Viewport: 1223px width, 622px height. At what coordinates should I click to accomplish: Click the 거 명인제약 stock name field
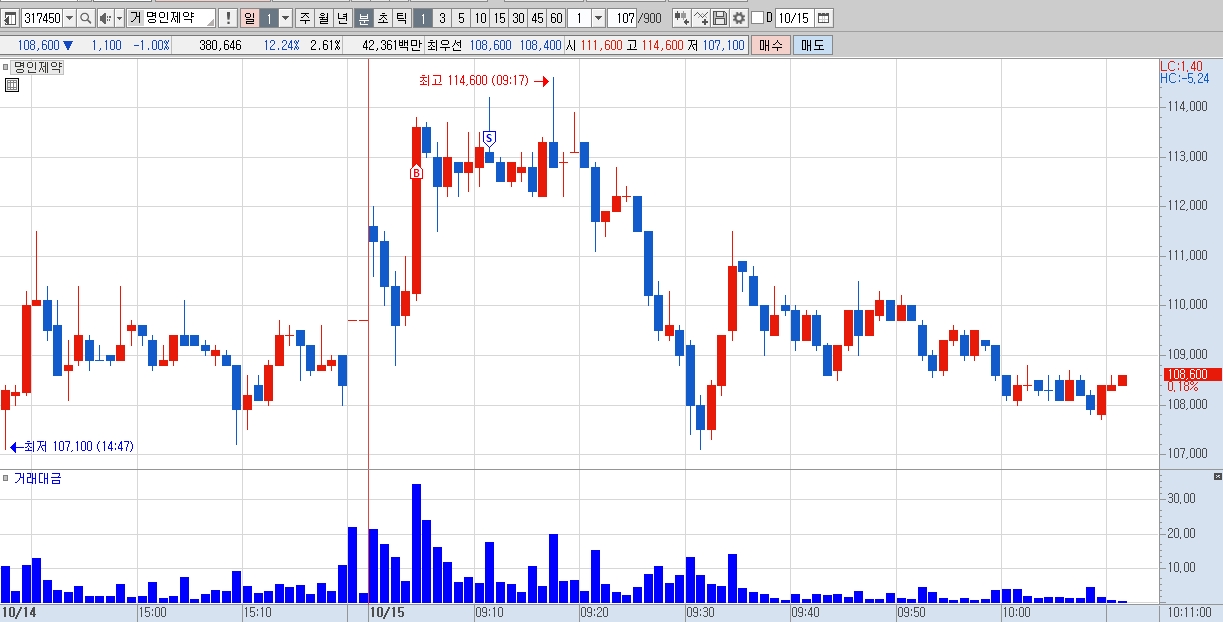coord(171,18)
